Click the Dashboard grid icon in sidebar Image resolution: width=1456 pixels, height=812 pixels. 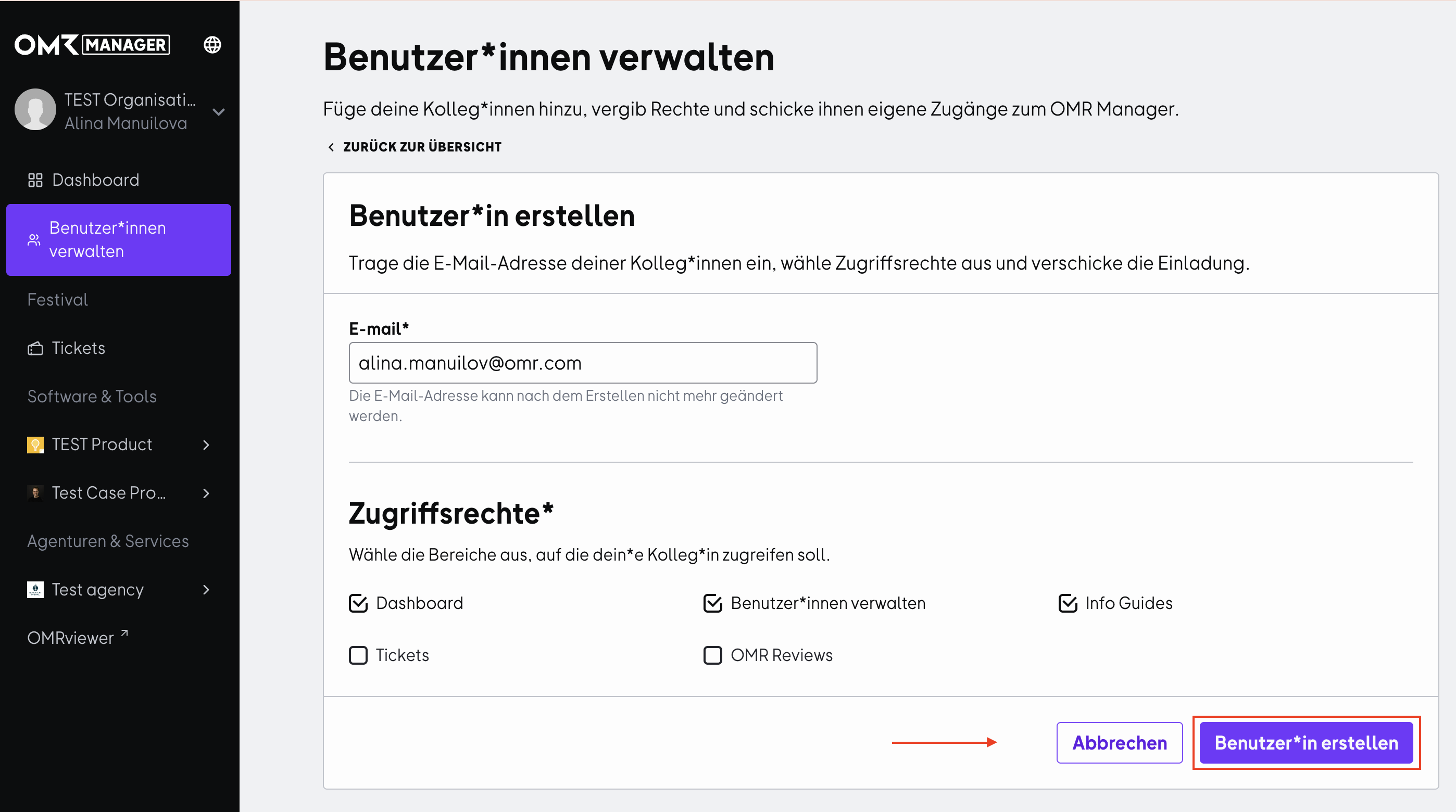tap(35, 180)
